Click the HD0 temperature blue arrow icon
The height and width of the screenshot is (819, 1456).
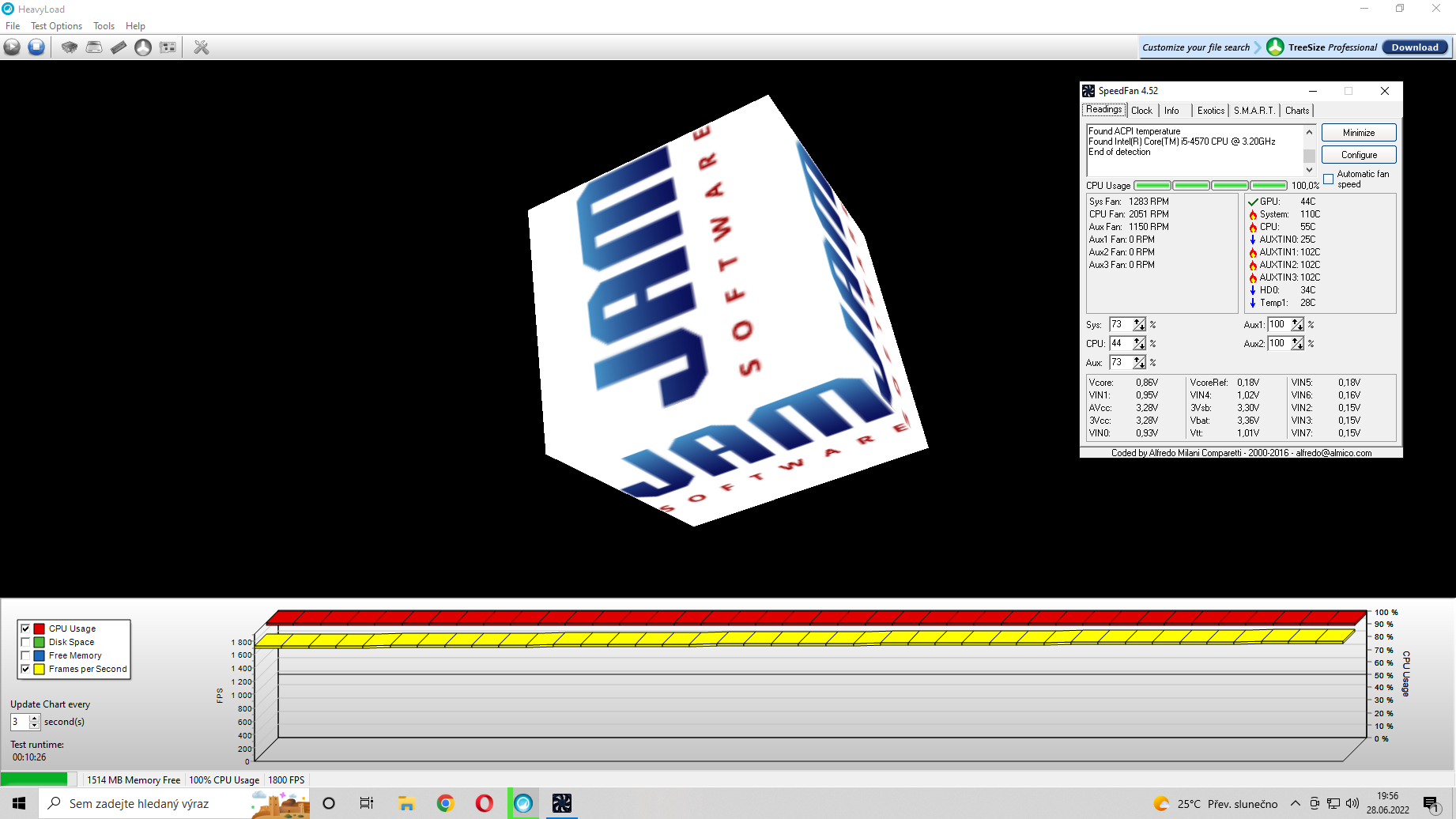[1253, 290]
